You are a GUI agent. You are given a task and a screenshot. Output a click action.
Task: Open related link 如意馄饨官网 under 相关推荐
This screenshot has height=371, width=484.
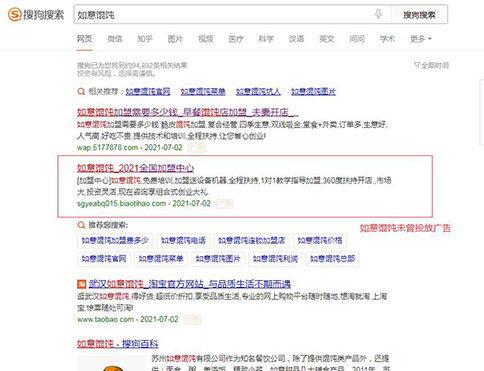[x=148, y=91]
